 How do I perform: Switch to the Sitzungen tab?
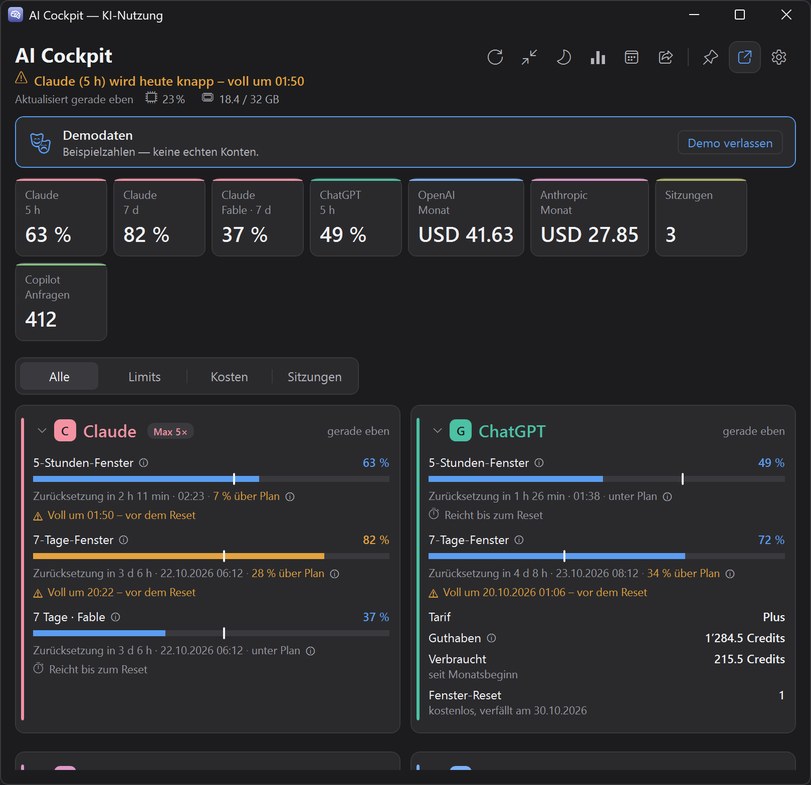pos(314,376)
